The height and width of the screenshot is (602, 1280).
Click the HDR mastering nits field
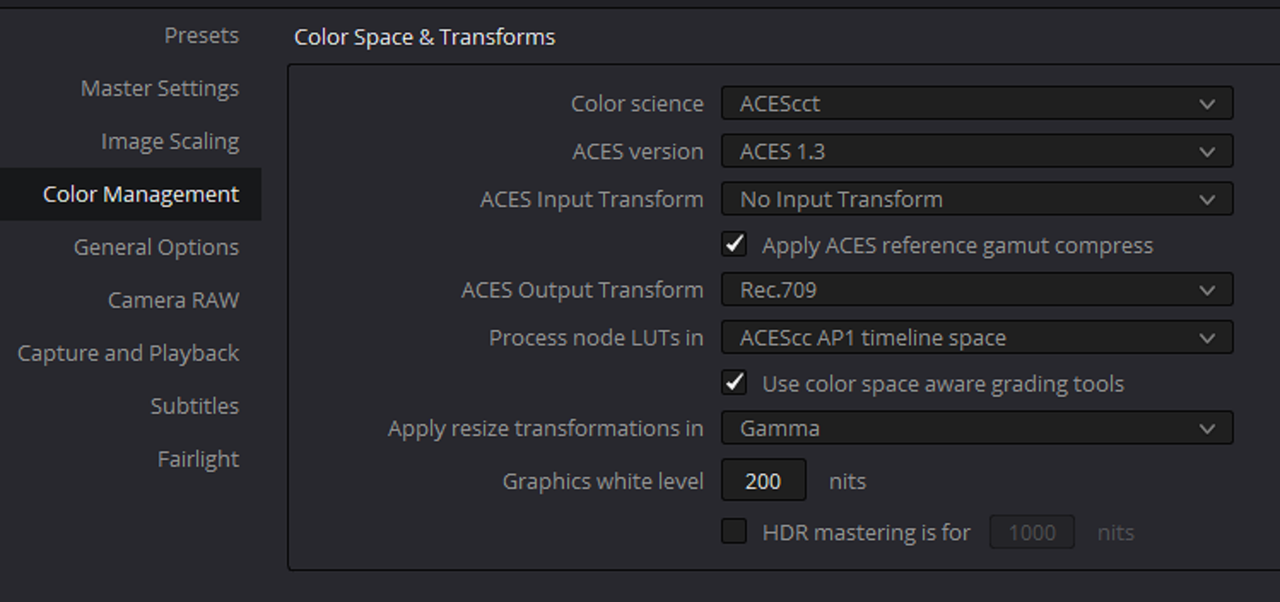(1032, 532)
